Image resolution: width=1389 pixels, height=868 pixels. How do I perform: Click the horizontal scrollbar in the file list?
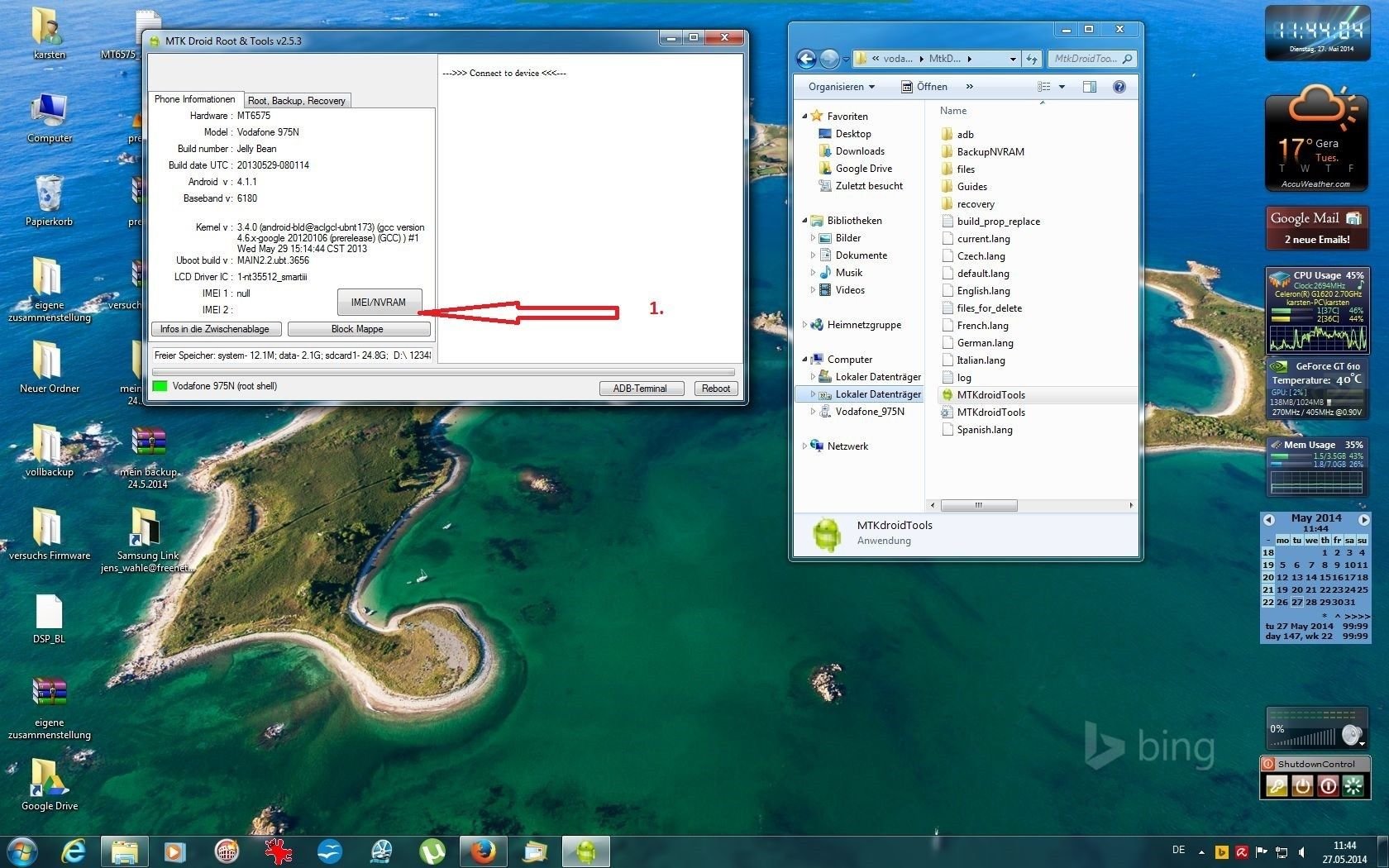point(979,505)
